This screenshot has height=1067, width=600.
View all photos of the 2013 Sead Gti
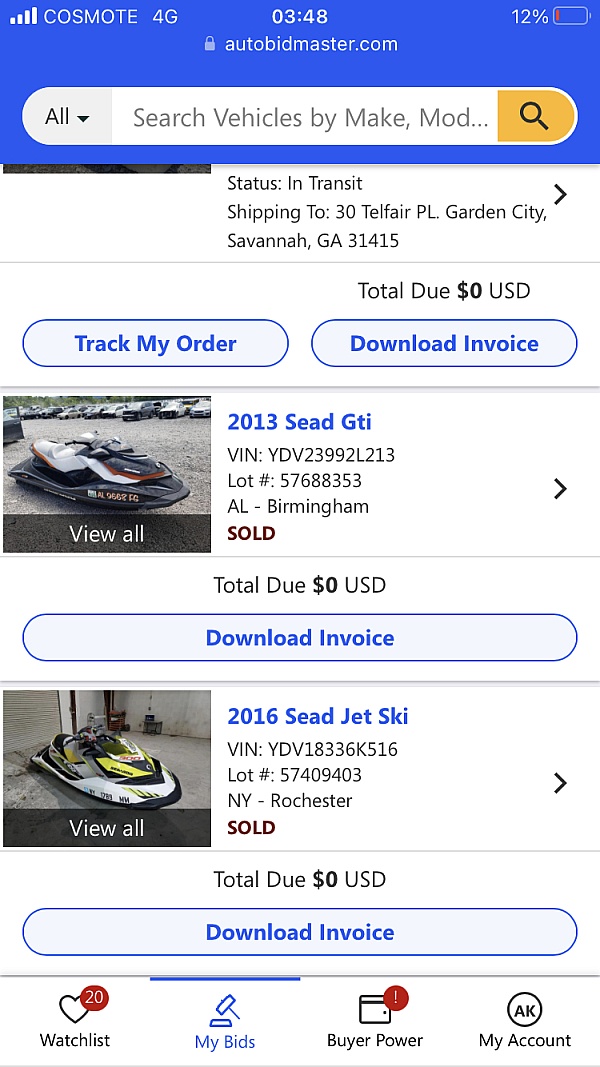click(x=107, y=533)
